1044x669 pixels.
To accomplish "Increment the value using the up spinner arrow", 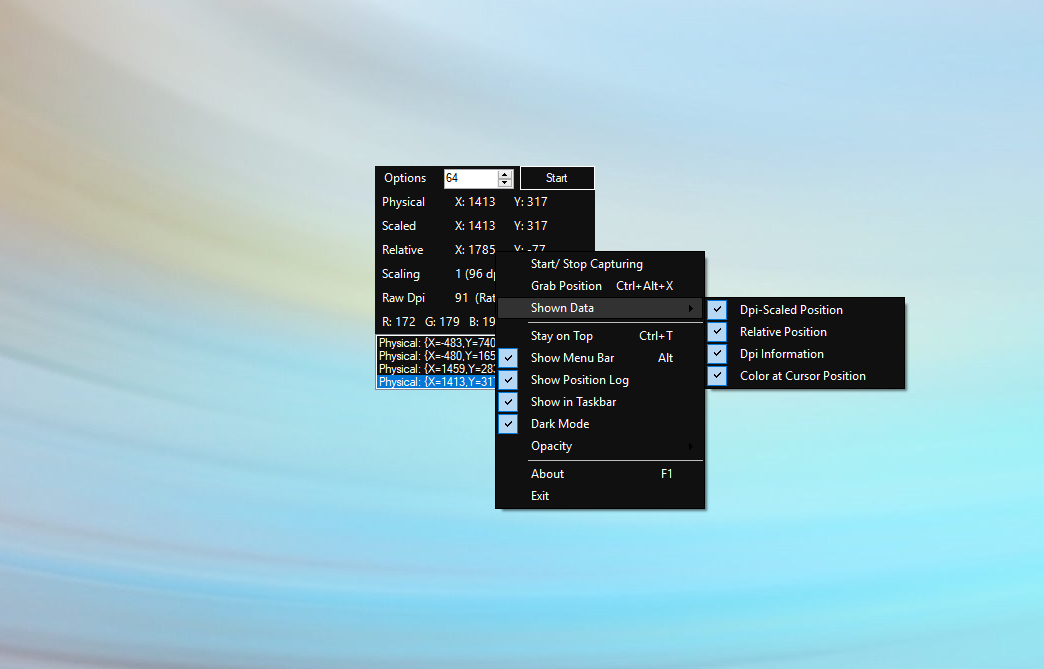I will pos(506,173).
